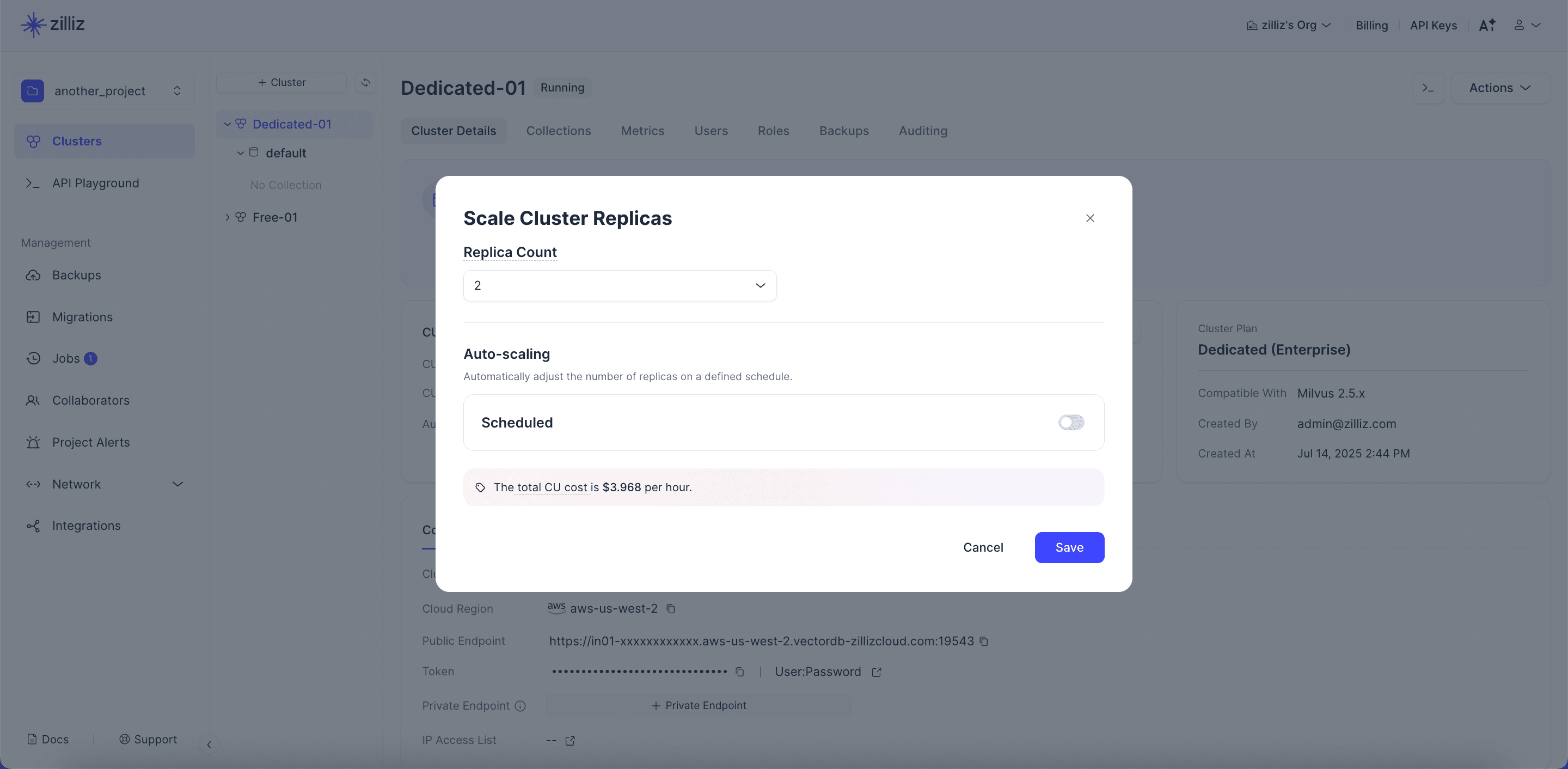The image size is (1568, 769).
Task: Open the Actions dropdown menu
Action: click(x=1500, y=88)
